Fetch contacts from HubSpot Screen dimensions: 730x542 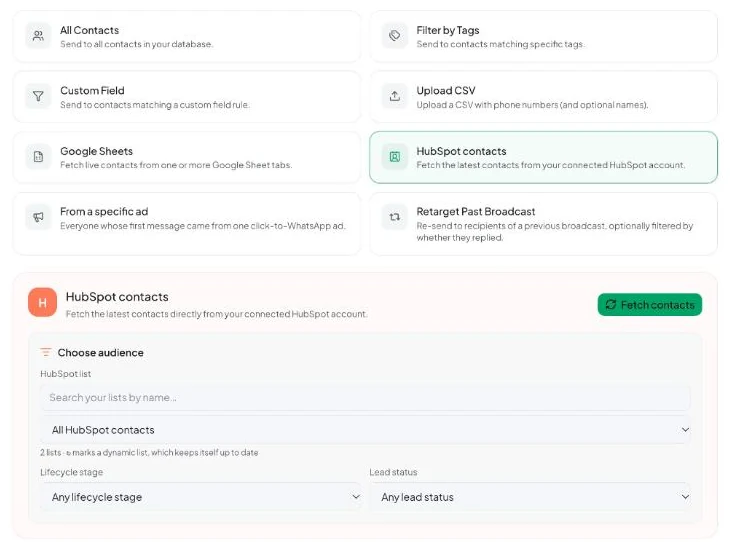tap(649, 305)
